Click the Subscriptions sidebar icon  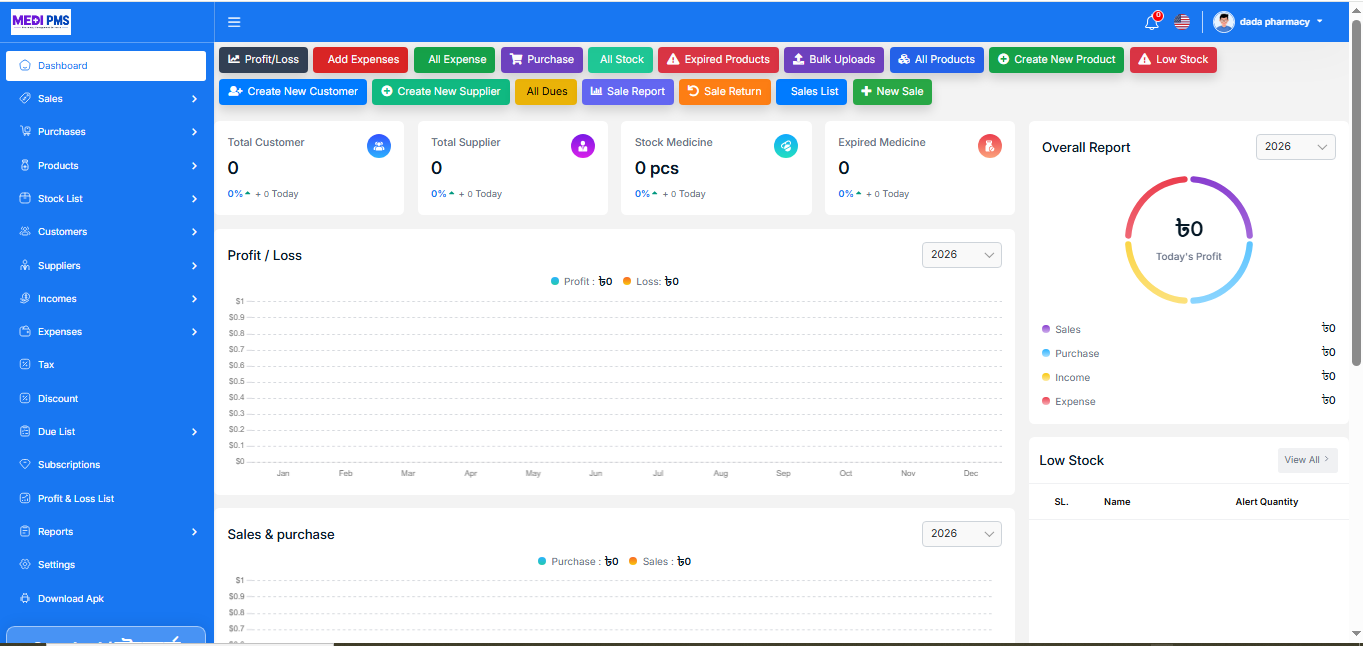tap(25, 465)
